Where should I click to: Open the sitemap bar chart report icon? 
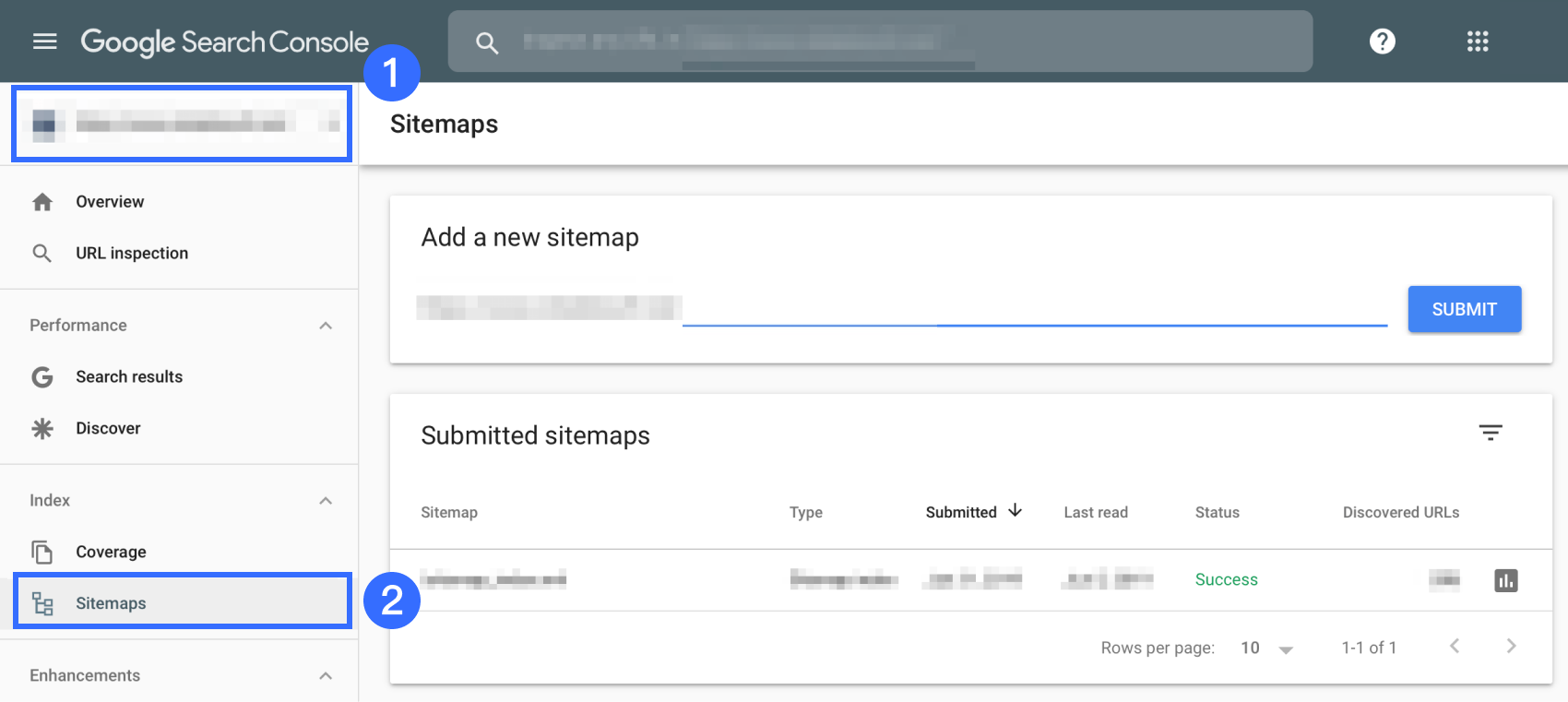1505,580
